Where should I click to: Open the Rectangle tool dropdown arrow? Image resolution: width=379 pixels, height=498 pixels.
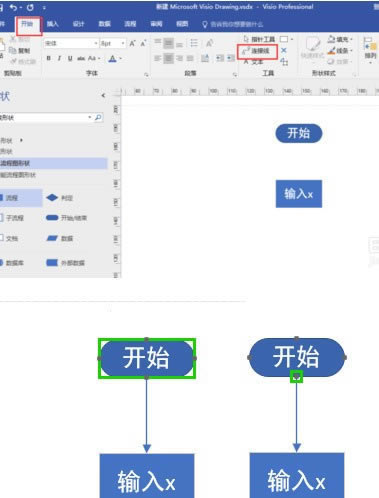point(292,39)
